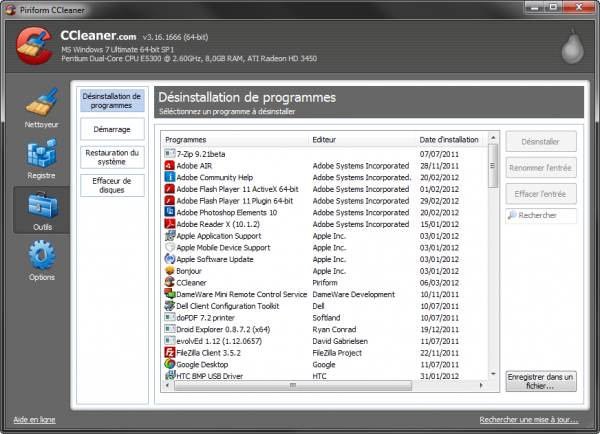Open the Options gear icon

click(x=41, y=260)
